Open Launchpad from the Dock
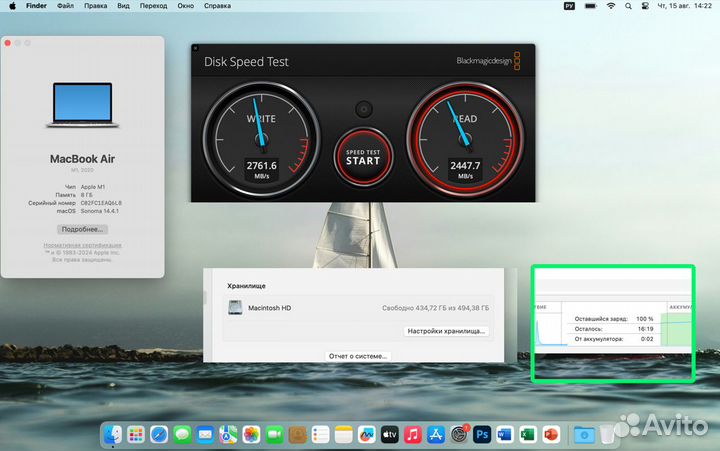The width and height of the screenshot is (720, 451). pyautogui.click(x=136, y=434)
